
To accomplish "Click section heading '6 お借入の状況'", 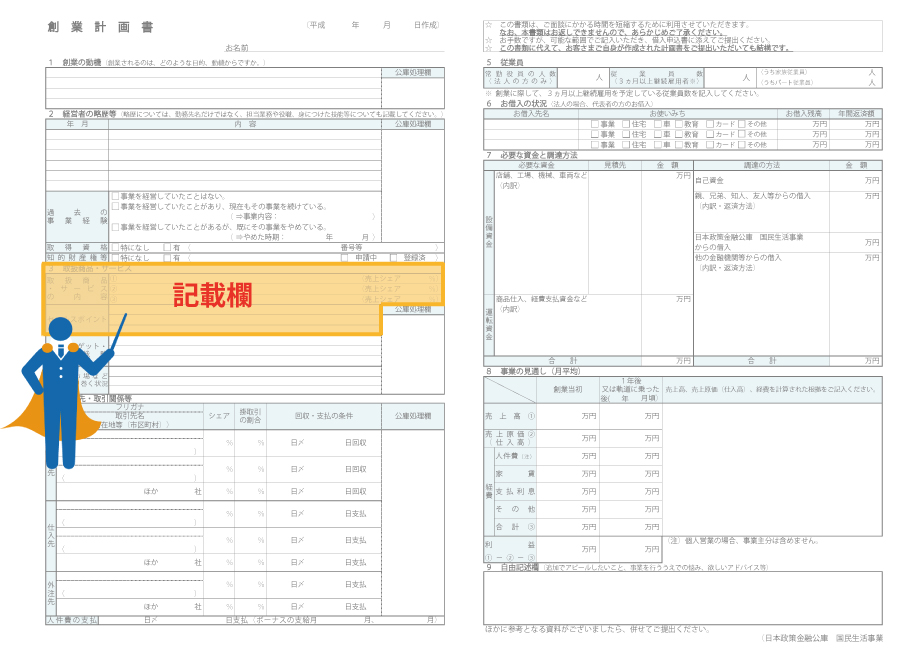I will tap(515, 103).
